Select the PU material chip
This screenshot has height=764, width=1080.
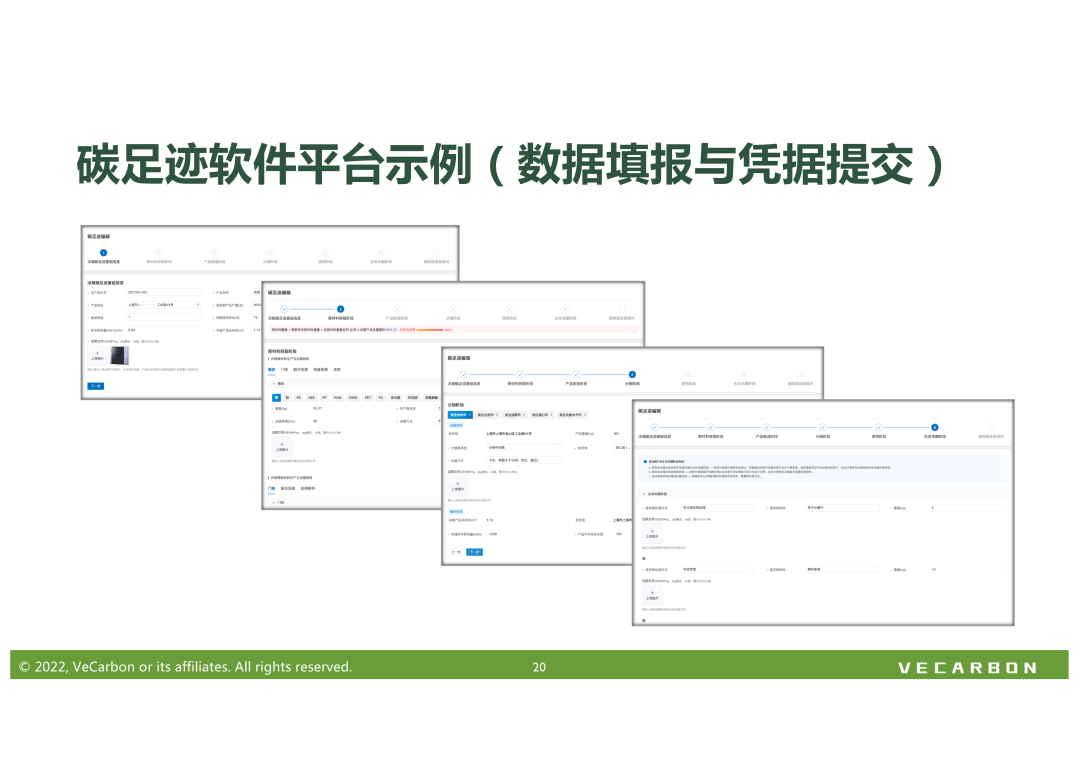(380, 398)
